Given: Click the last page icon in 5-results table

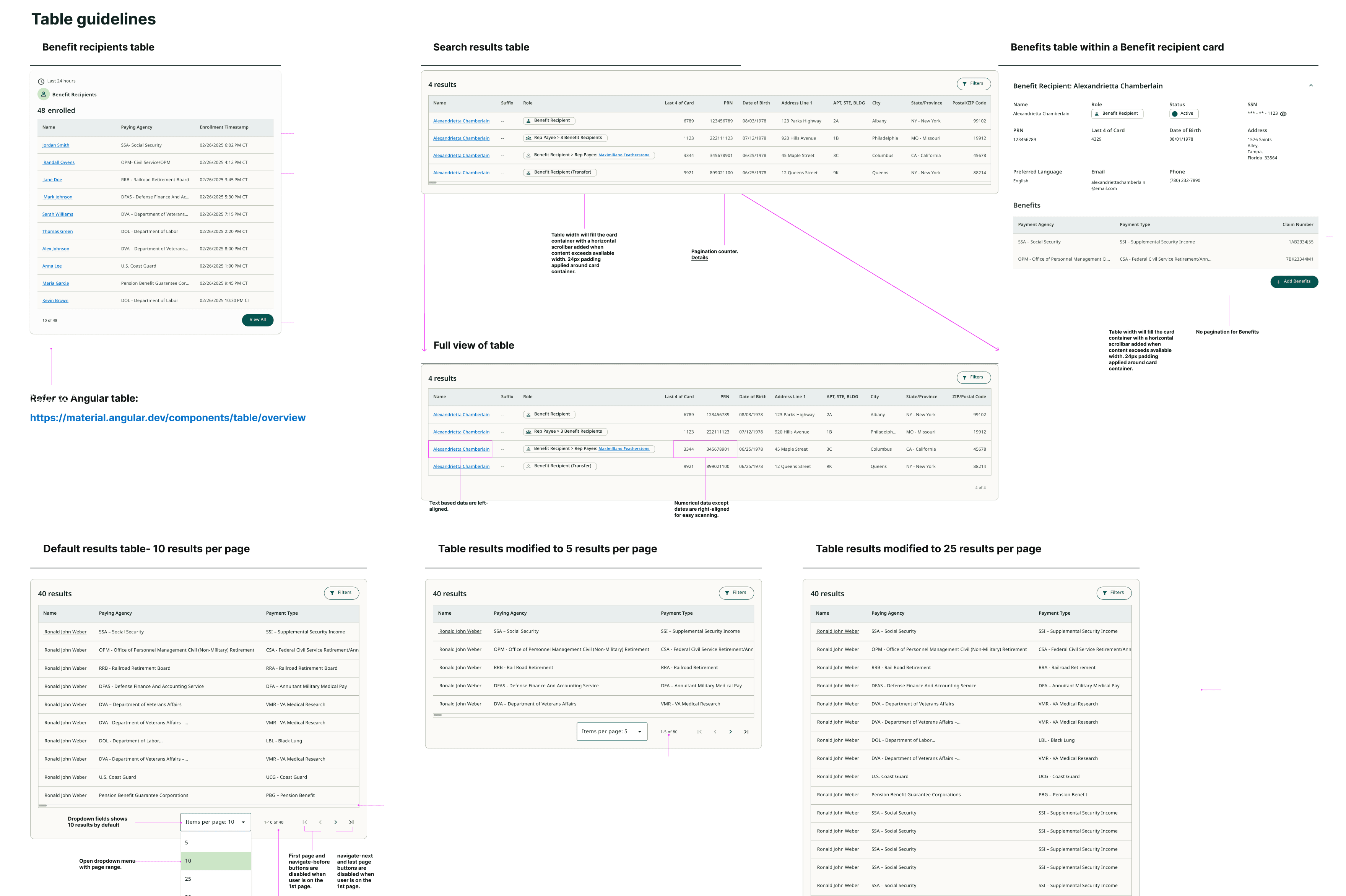Looking at the screenshot, I should point(746,731).
